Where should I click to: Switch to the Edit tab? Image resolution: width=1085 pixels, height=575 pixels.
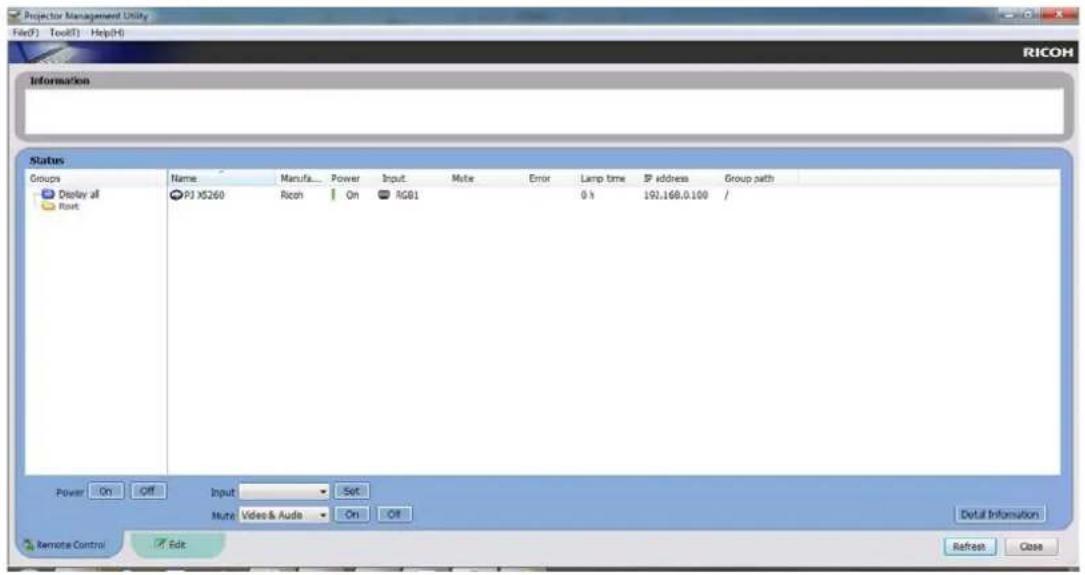point(177,545)
